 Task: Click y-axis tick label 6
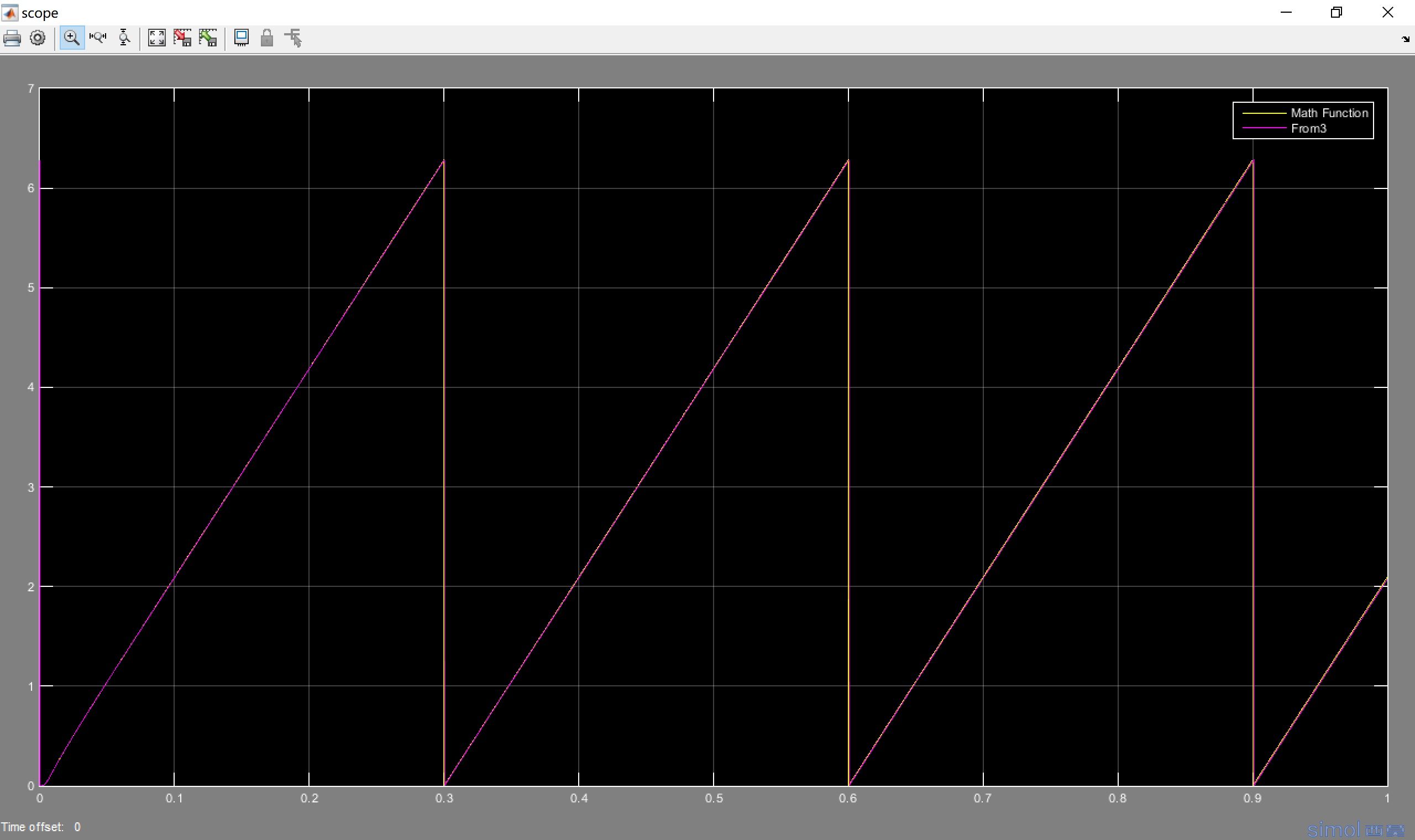30,188
